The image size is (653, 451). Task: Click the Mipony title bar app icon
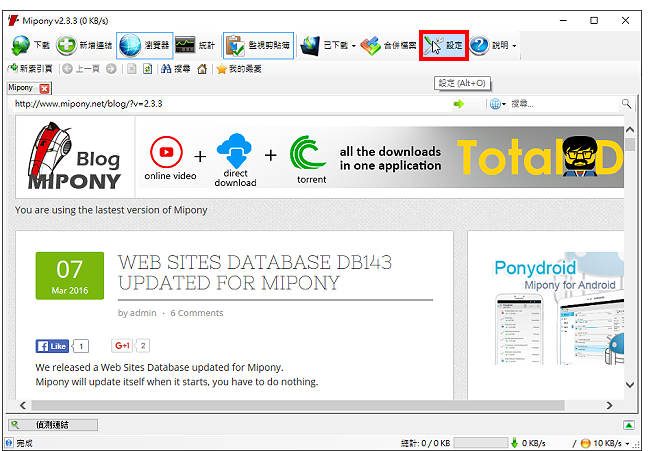point(13,20)
